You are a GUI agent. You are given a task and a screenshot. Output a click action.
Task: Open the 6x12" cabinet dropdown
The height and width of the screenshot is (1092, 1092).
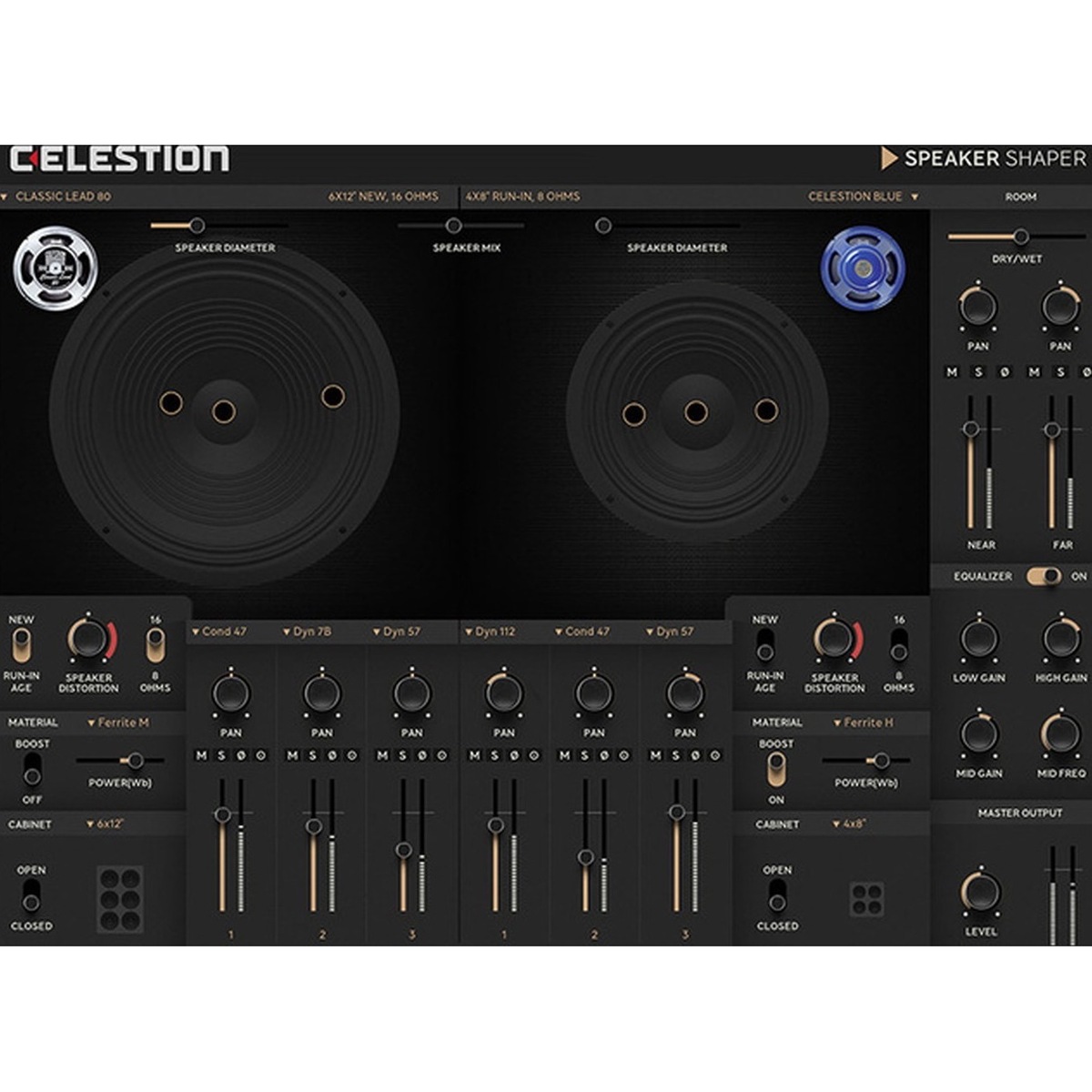click(105, 824)
